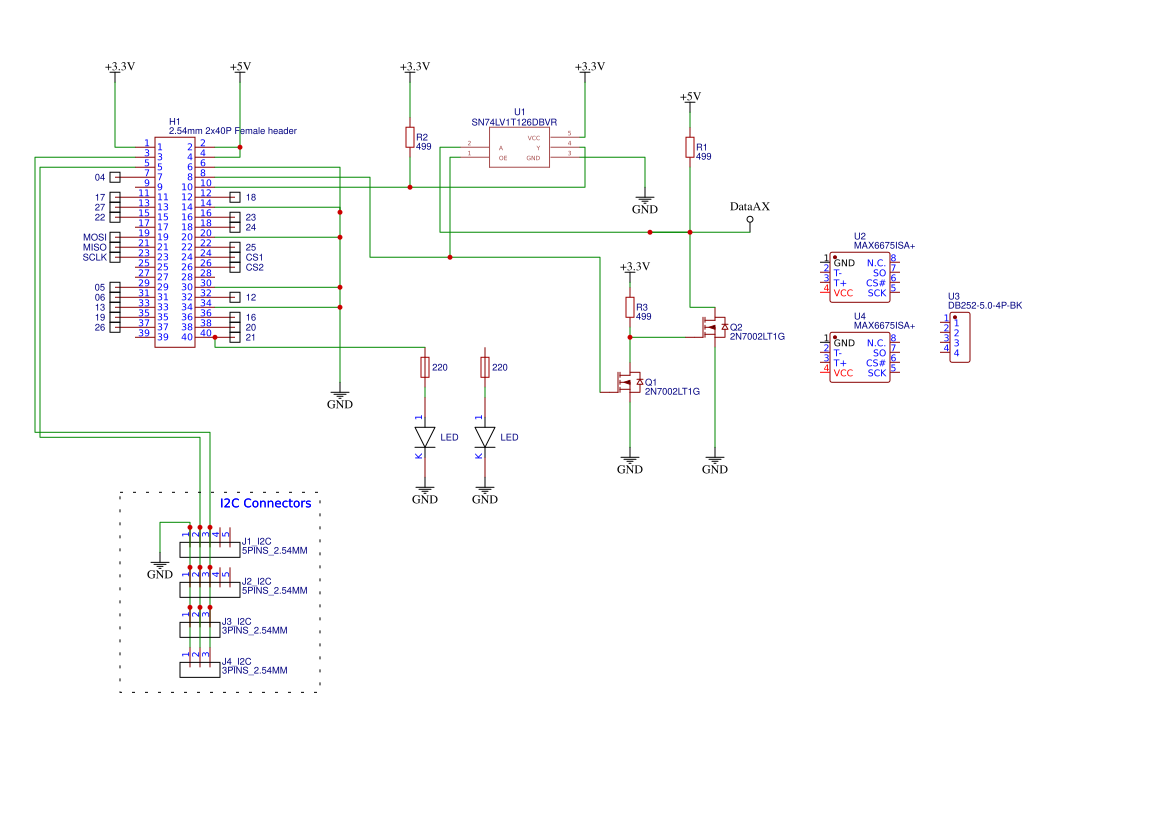Select the U2 MAX6675ISA+ chip body
The width and height of the screenshot is (1169, 828).
point(860,278)
